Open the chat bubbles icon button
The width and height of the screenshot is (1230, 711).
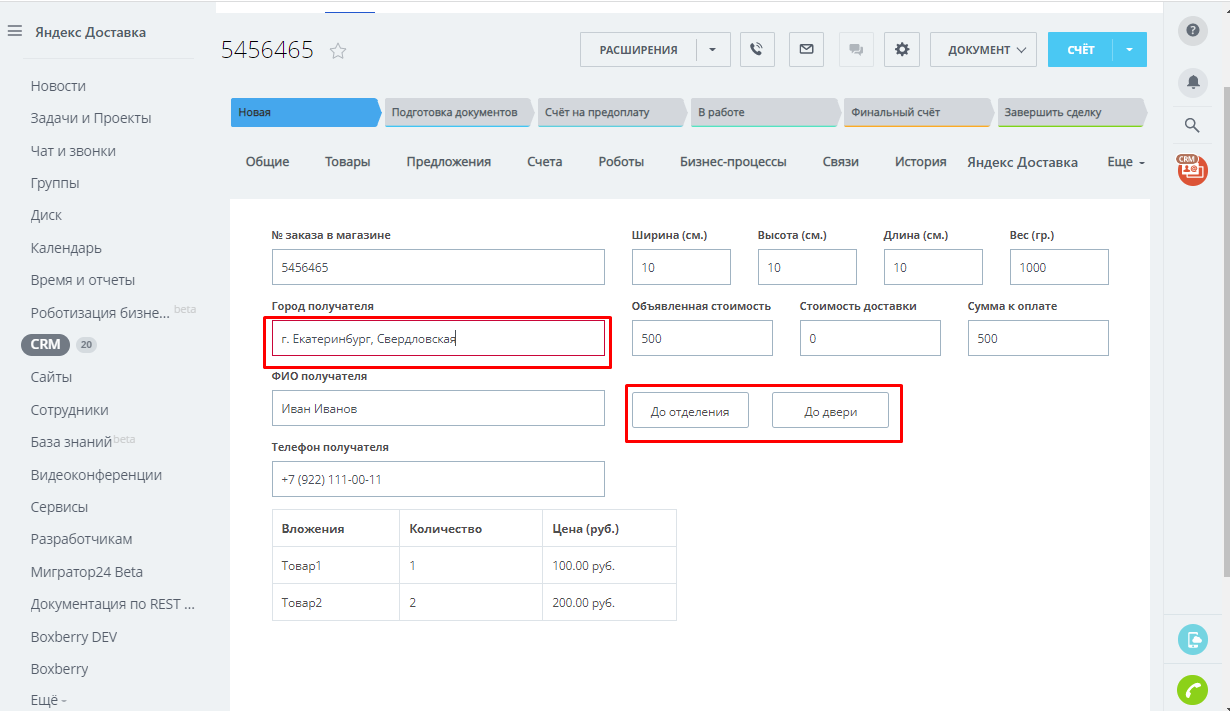tap(856, 49)
